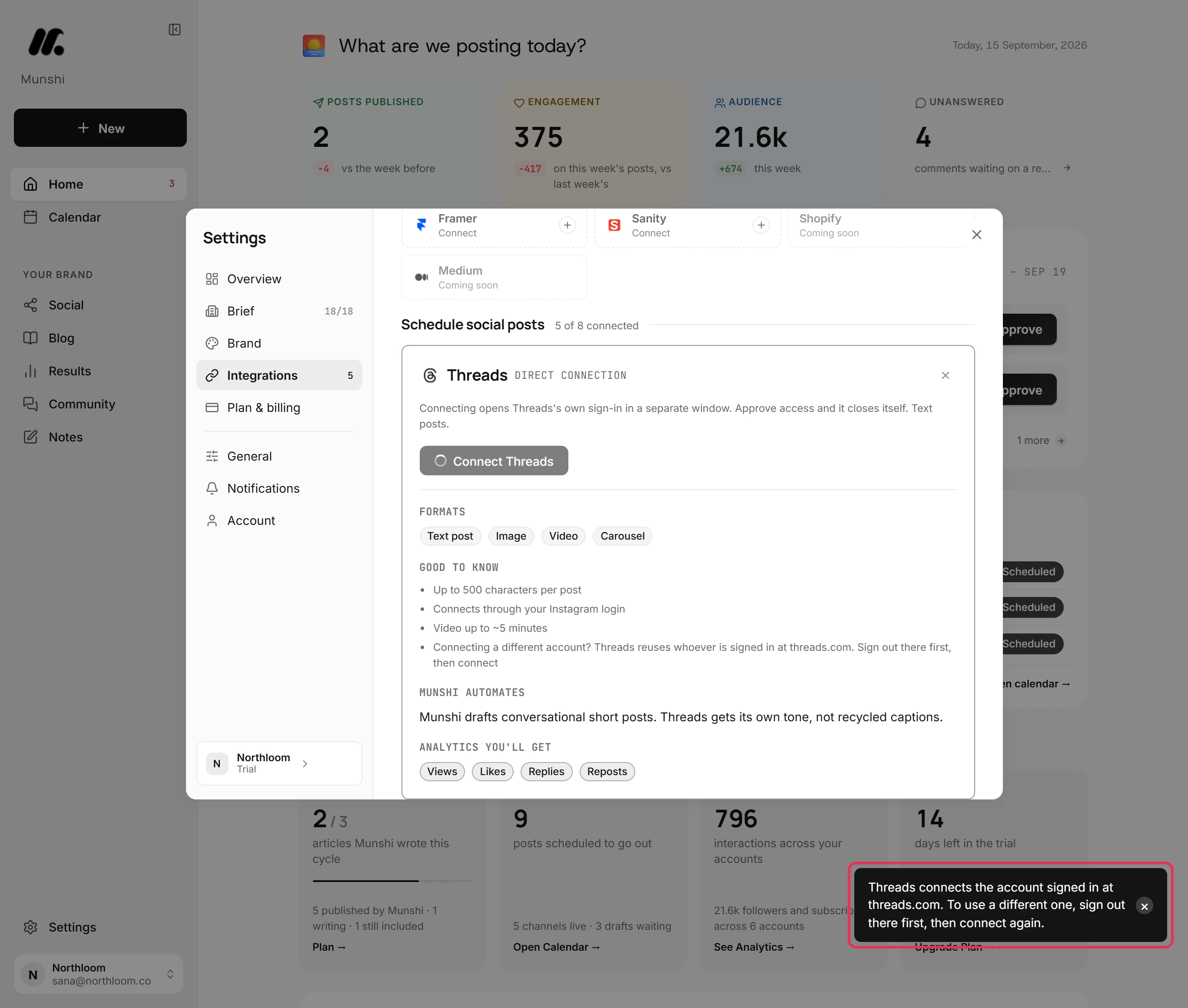View Results in the sidebar
The height and width of the screenshot is (1008, 1188).
click(98, 371)
